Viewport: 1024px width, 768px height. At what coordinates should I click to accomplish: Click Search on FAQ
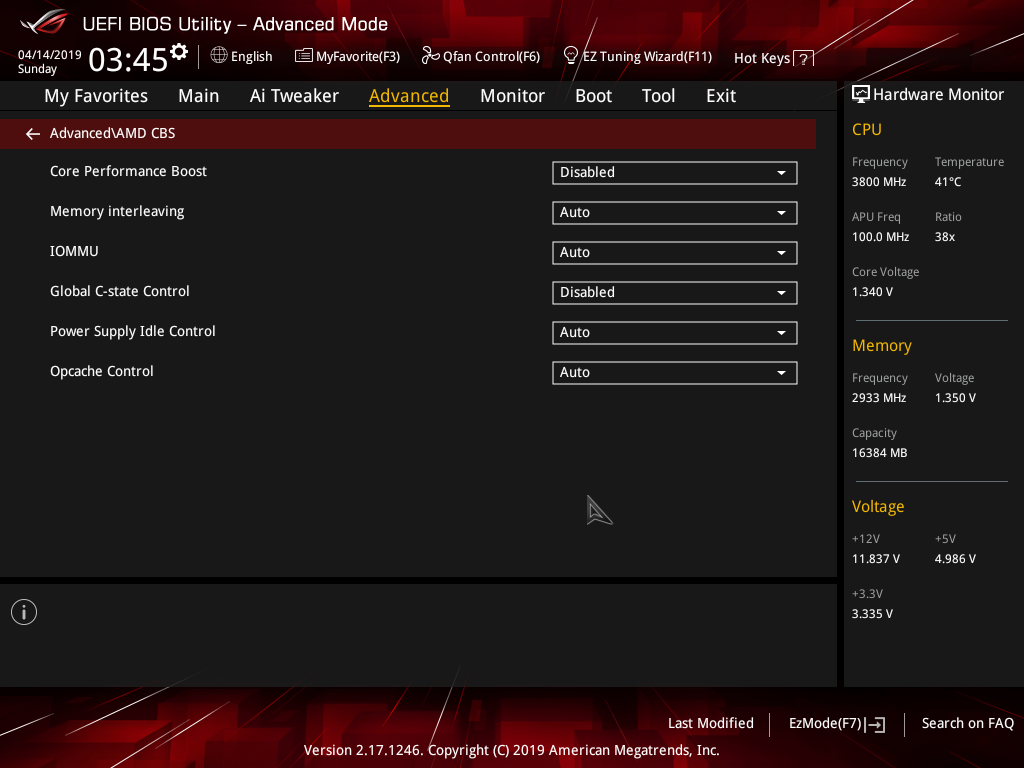967,723
